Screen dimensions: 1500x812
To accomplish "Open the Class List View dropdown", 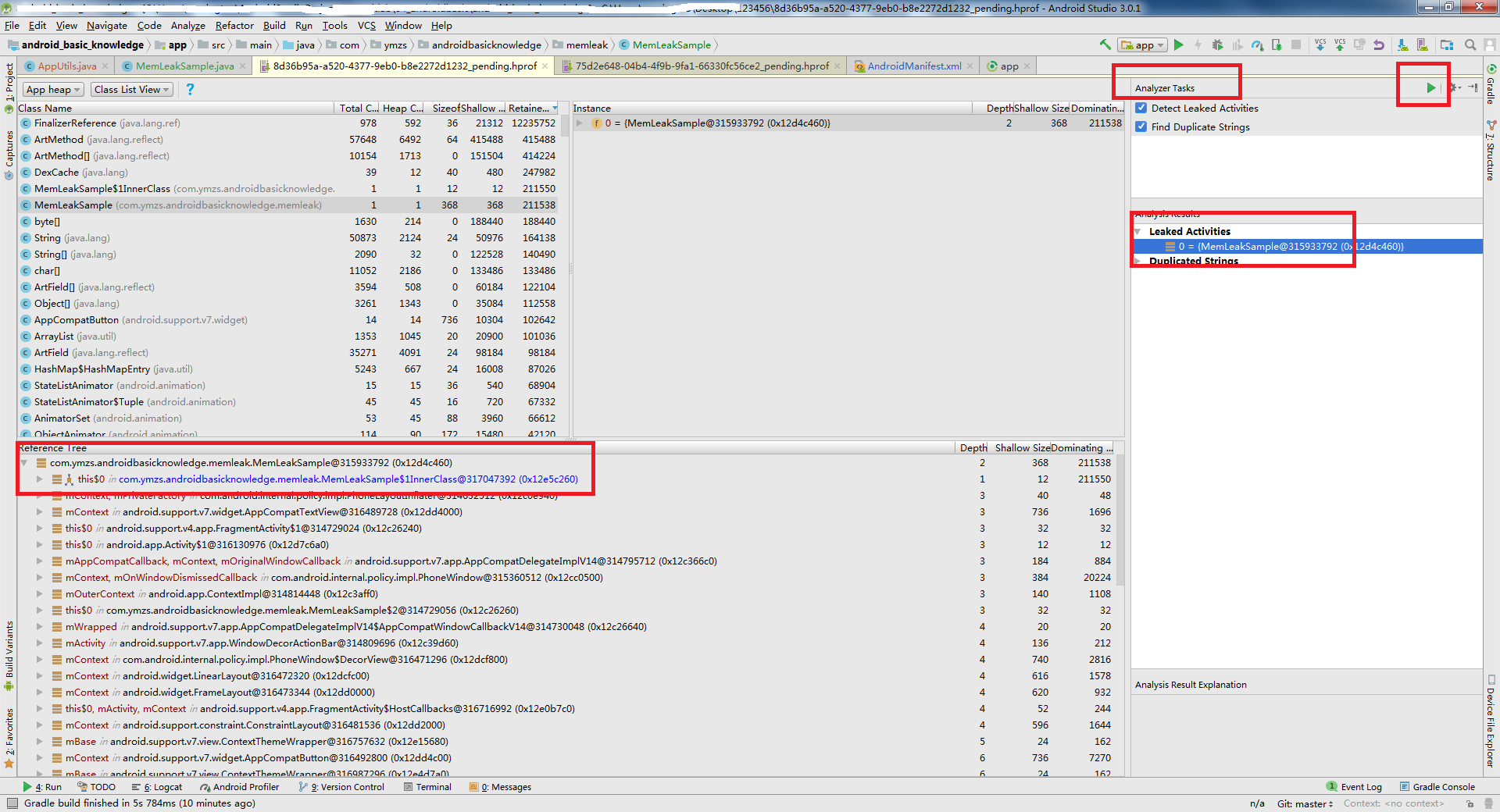I will click(131, 90).
